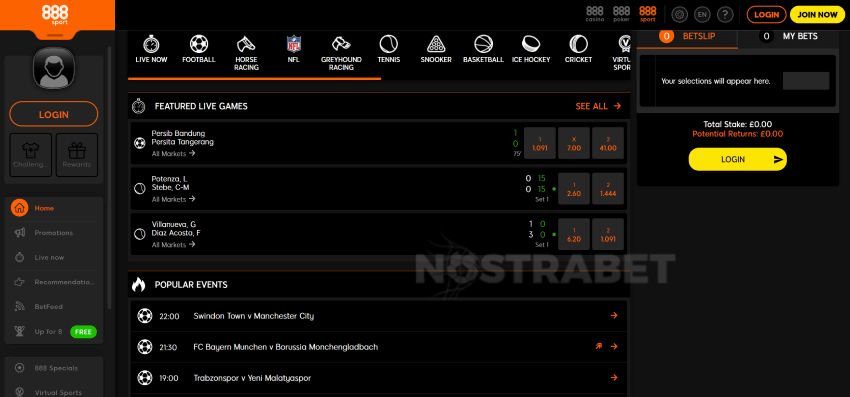Open 888 Specials in sidebar
Image resolution: width=850 pixels, height=397 pixels.
click(53, 368)
